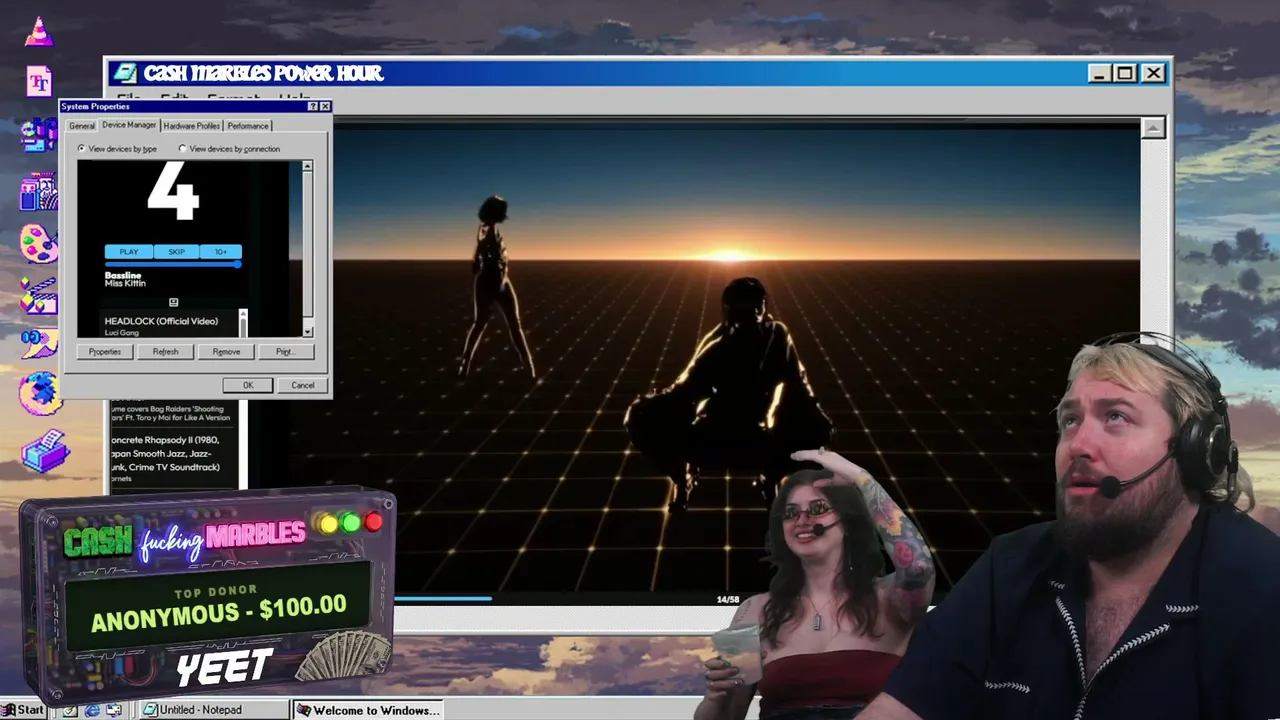Open the Hardware Profiles tab

click(x=192, y=126)
